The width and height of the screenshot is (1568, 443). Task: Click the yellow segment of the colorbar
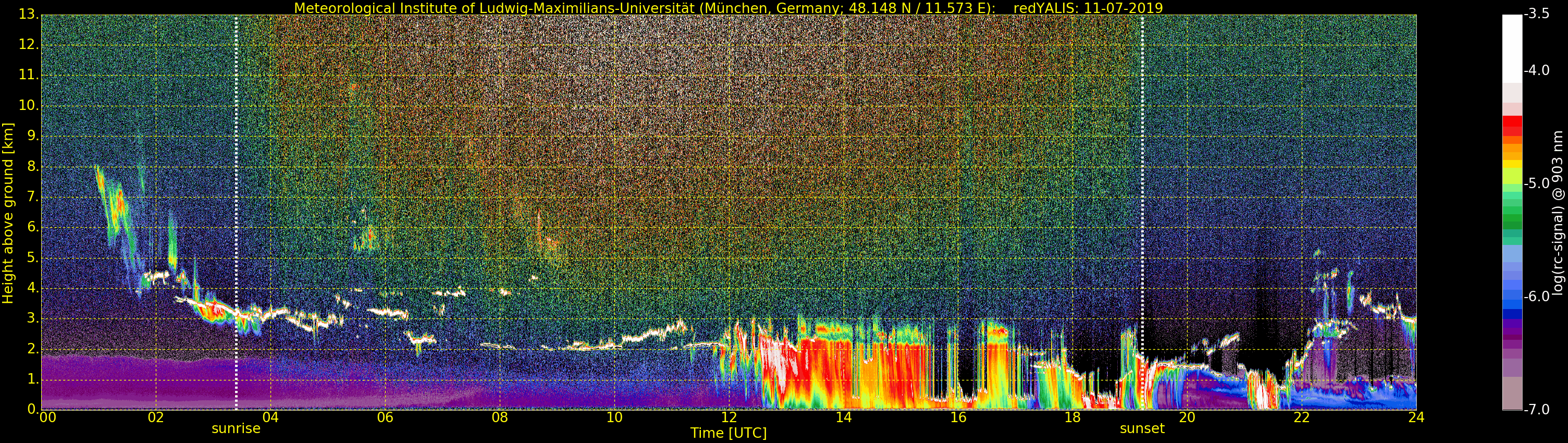click(1512, 164)
